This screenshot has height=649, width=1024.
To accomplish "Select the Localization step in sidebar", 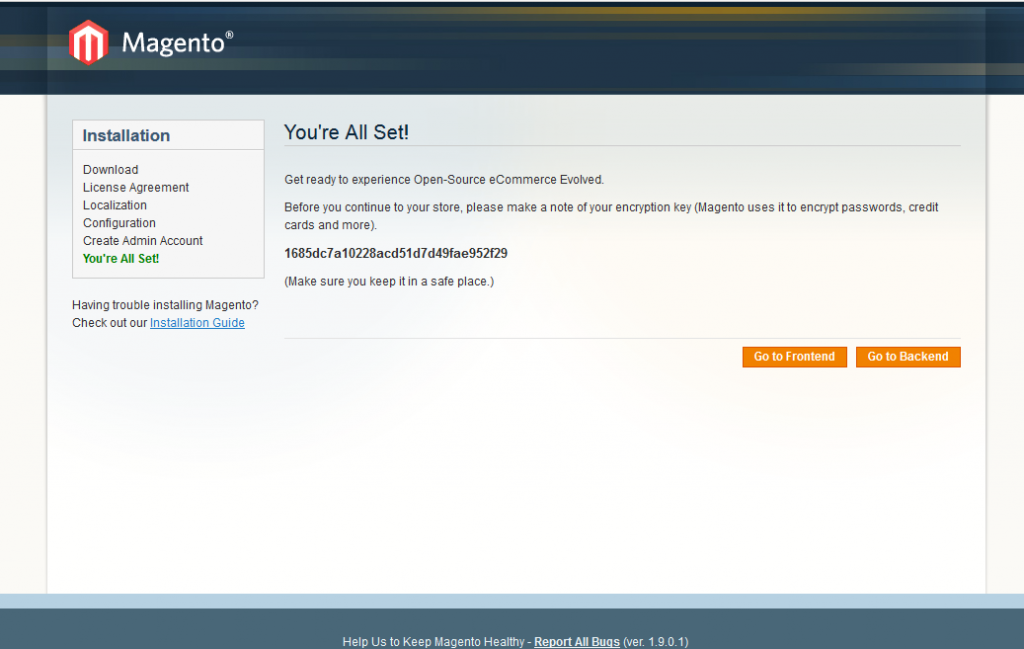I will [x=114, y=205].
